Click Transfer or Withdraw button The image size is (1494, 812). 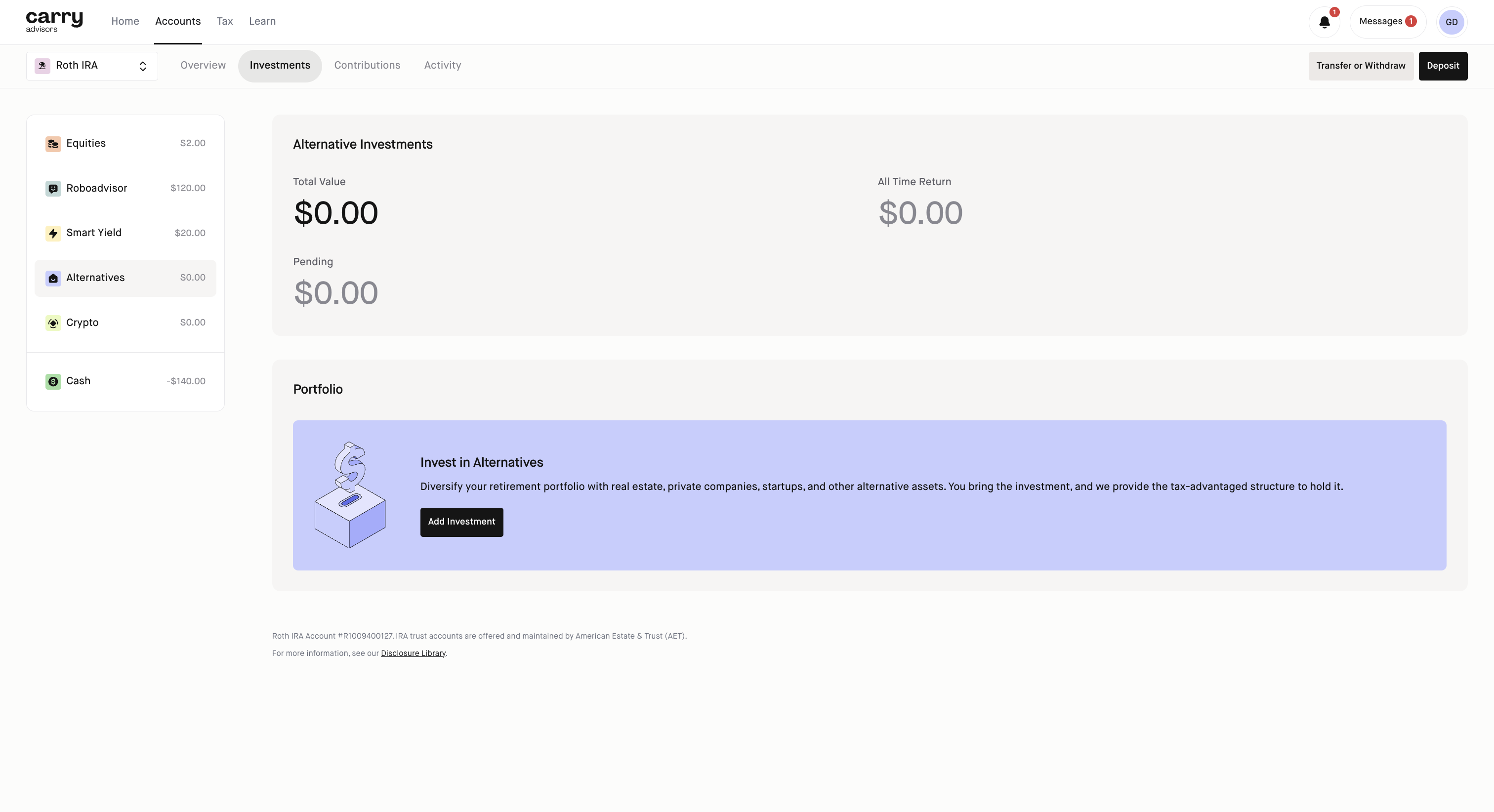tap(1360, 66)
